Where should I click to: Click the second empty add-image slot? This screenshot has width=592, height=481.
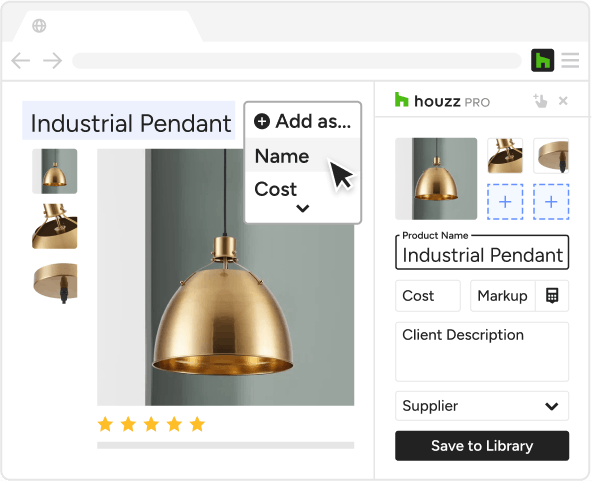[551, 202]
